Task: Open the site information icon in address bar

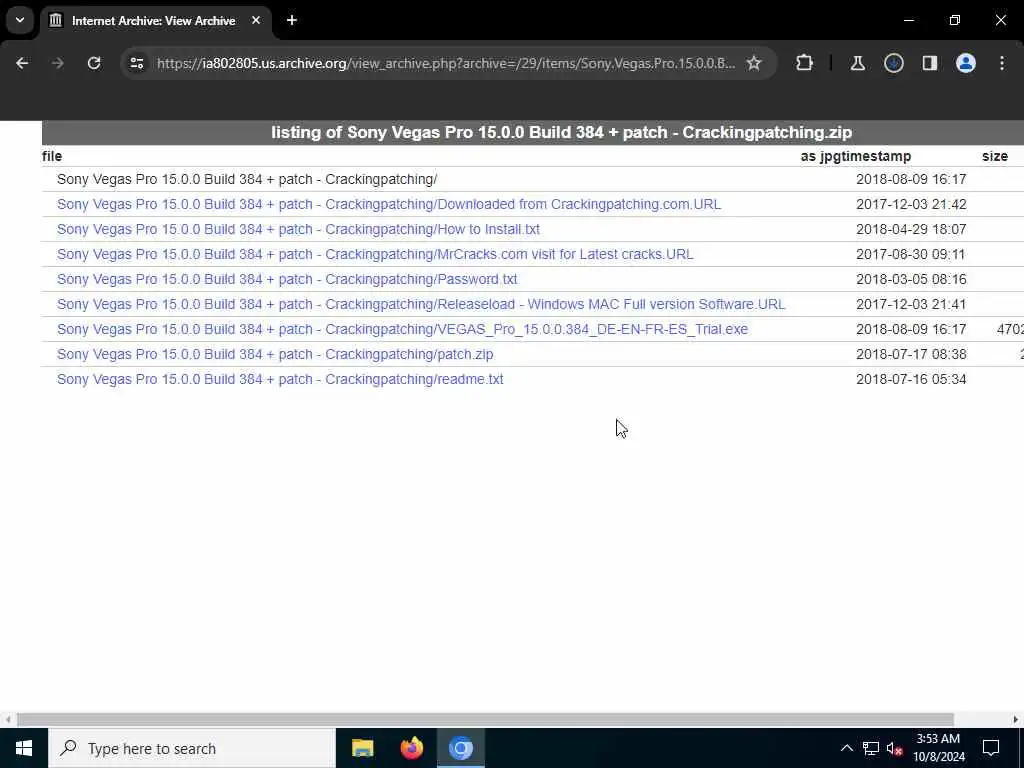Action: point(136,63)
